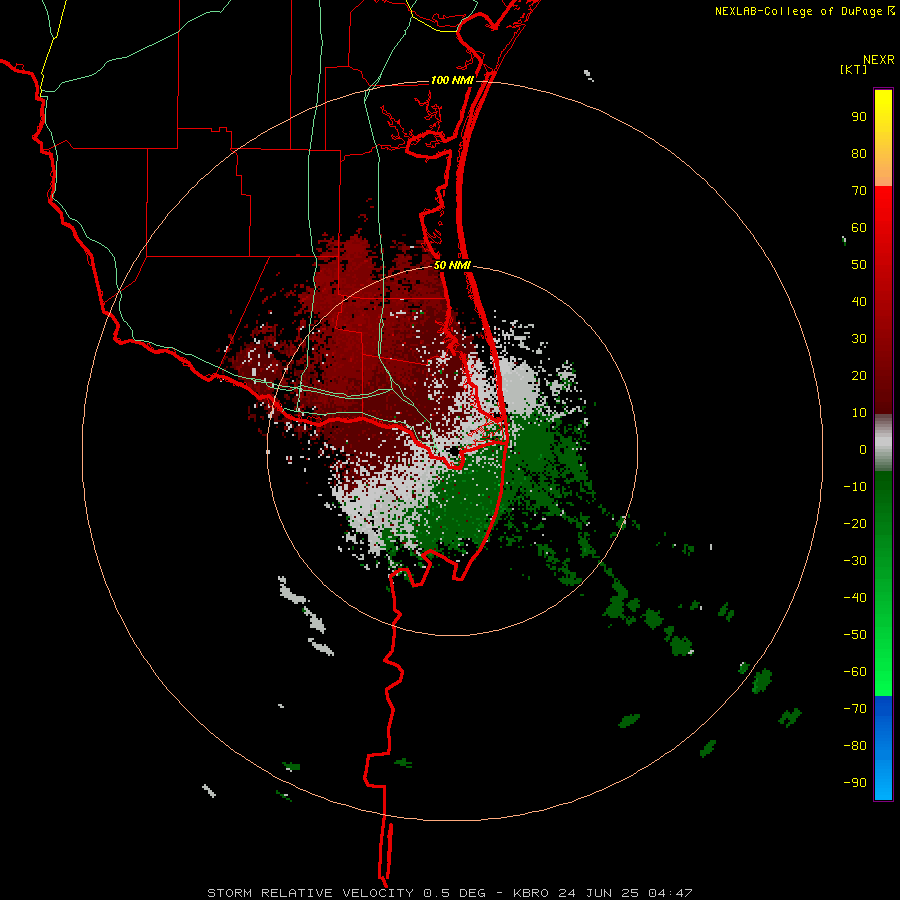Click the -90 knot label on the scale
Screen dimensions: 900x900
point(855,783)
